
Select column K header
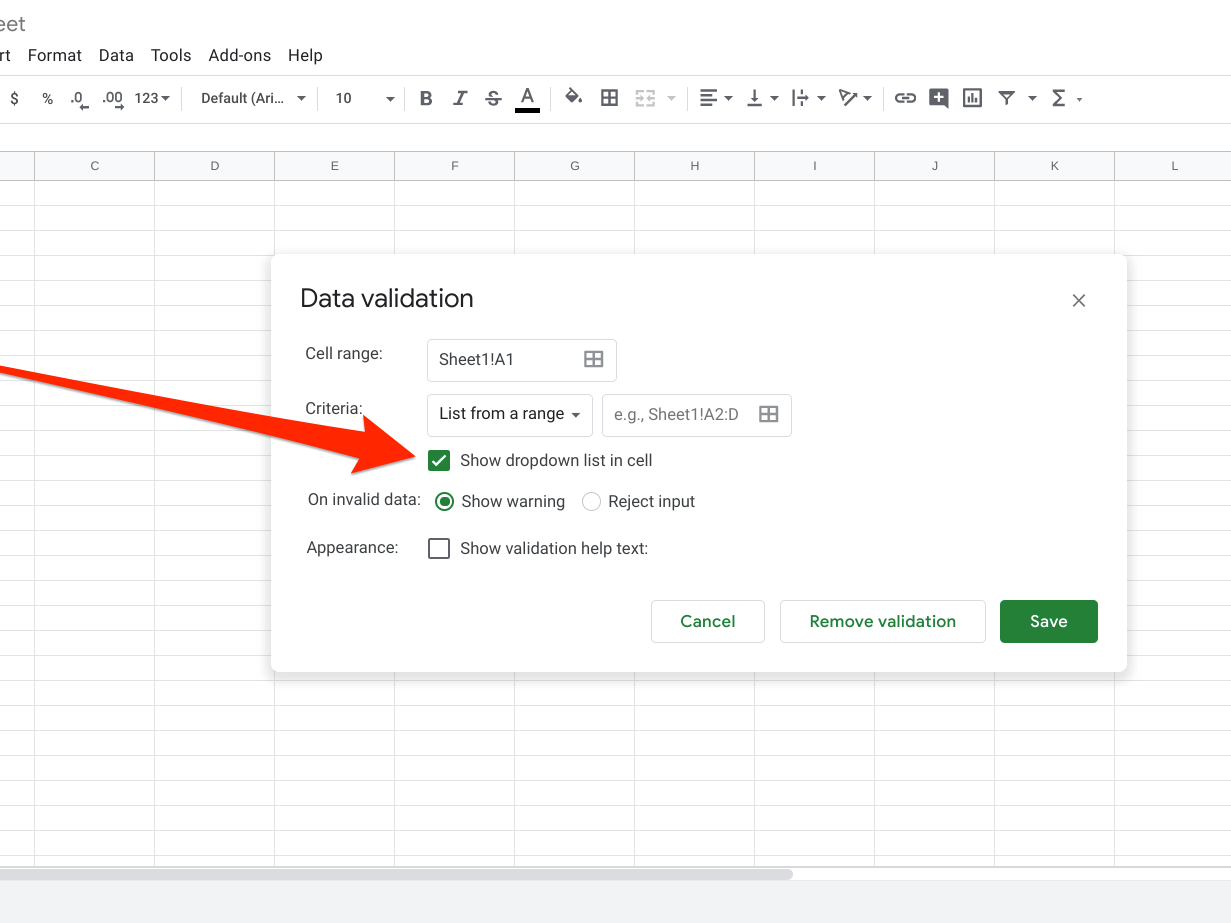[x=1055, y=166]
